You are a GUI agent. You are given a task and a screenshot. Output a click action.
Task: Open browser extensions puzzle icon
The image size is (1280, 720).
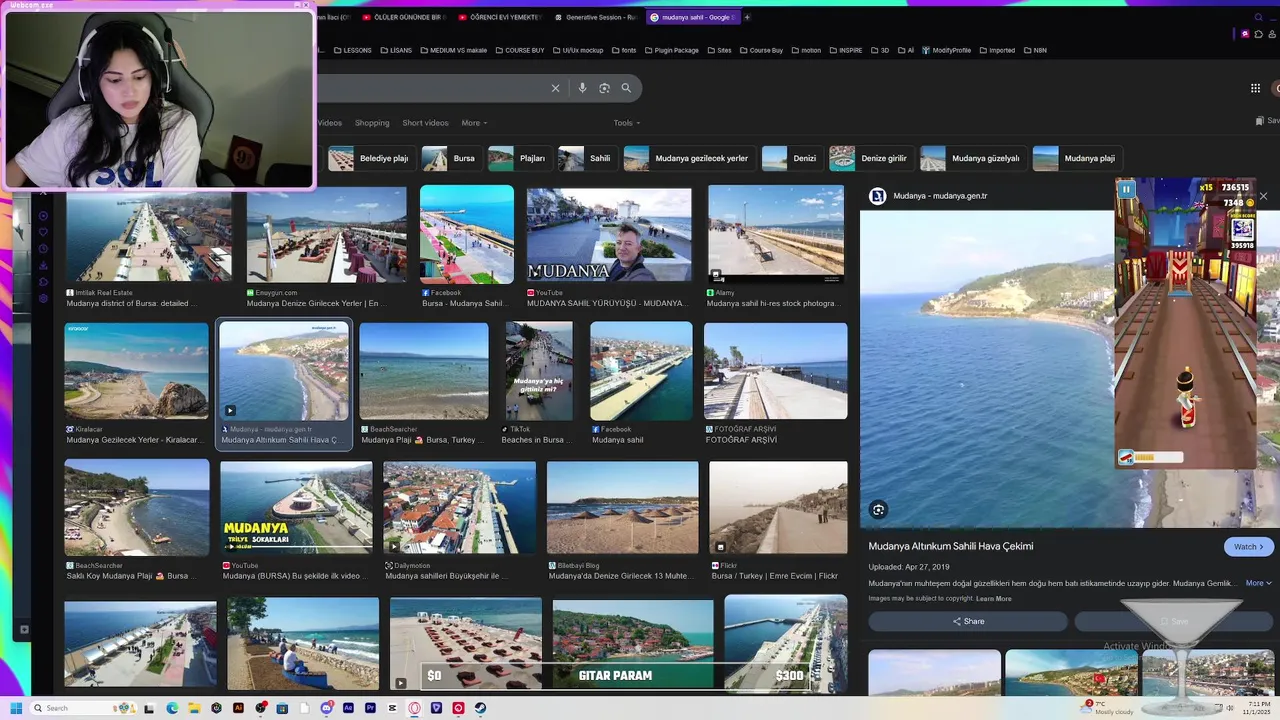pos(1261,33)
